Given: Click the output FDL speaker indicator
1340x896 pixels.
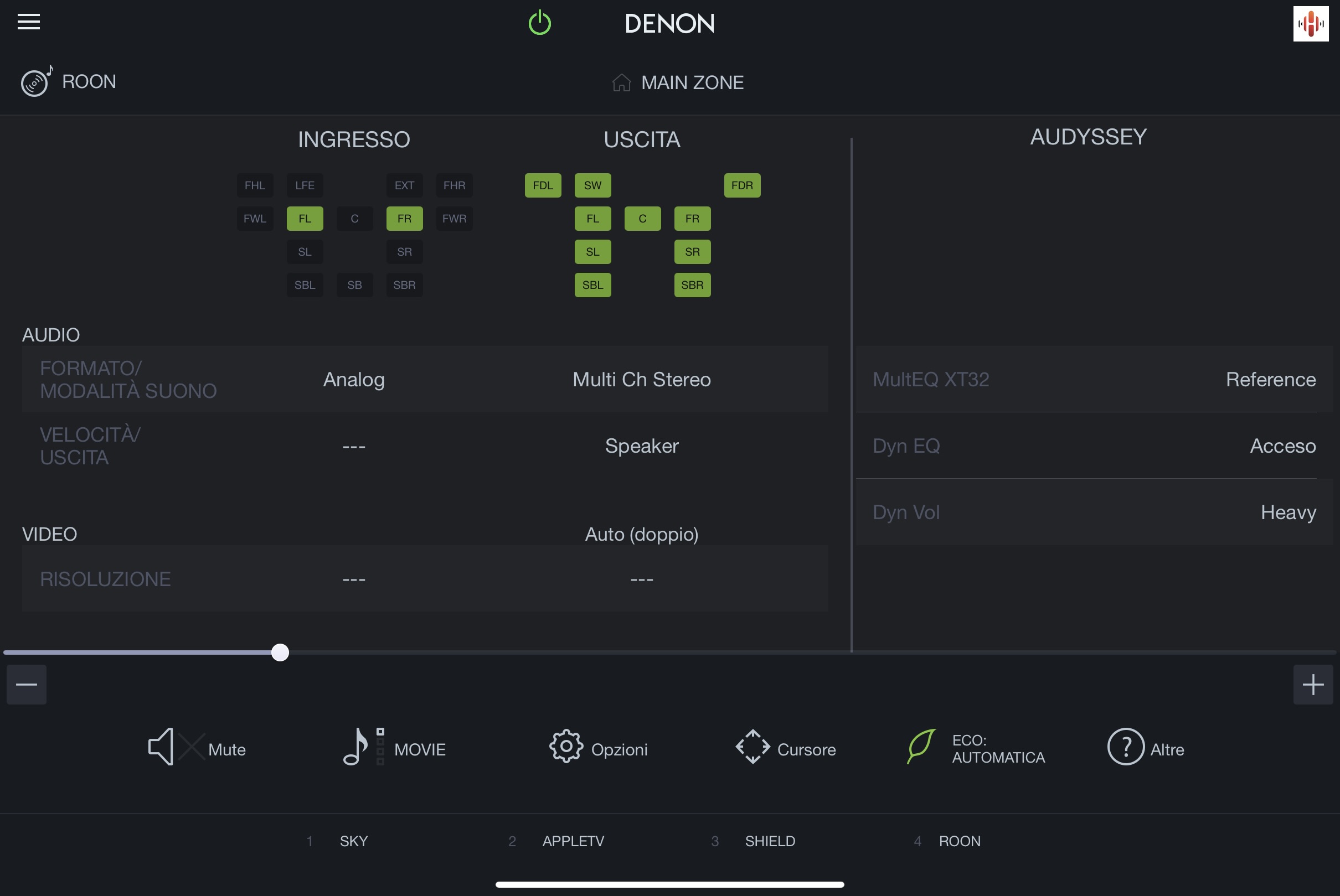Looking at the screenshot, I should [543, 186].
